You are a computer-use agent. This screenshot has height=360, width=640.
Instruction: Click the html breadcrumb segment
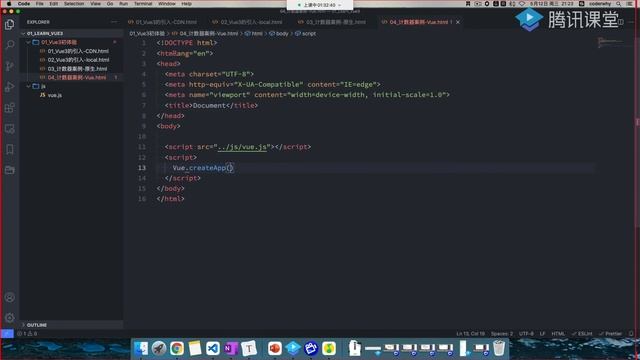click(254, 33)
